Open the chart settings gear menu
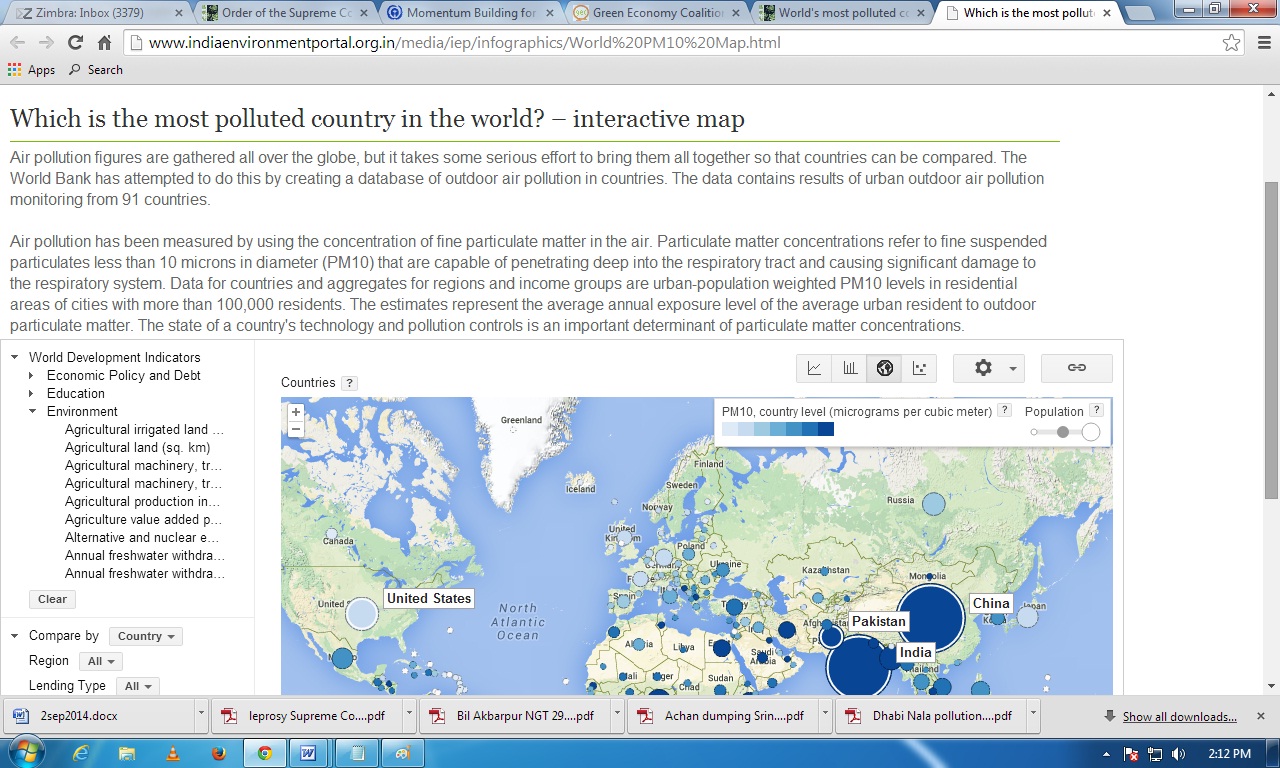Screen dimensions: 1280x768 pos(989,368)
